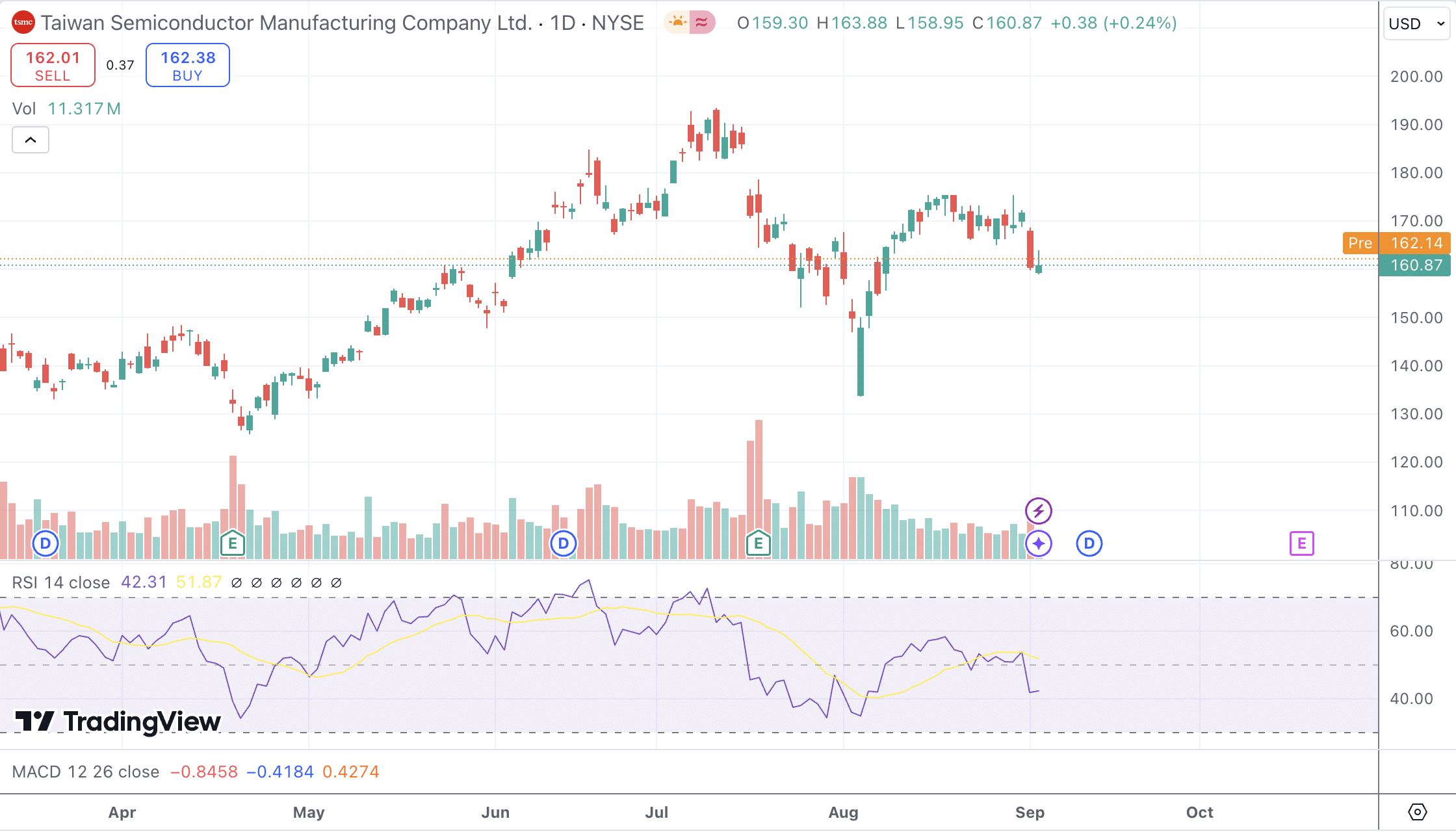Click the 110.00 price axis label
1456x836 pixels.
pyautogui.click(x=1416, y=511)
